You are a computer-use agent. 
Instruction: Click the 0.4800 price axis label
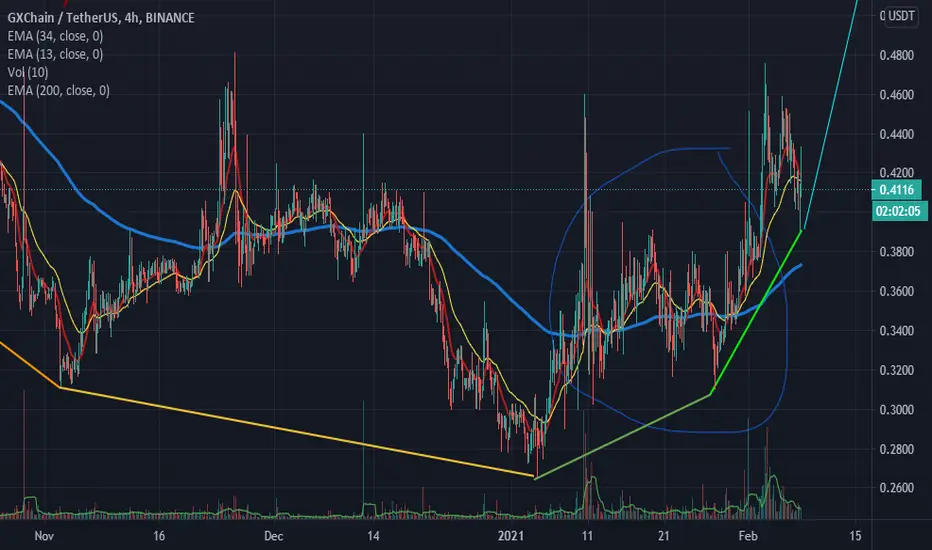pos(896,55)
